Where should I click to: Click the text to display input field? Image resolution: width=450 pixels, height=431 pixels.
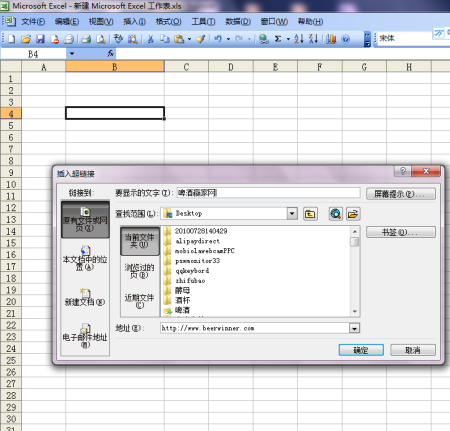point(268,193)
